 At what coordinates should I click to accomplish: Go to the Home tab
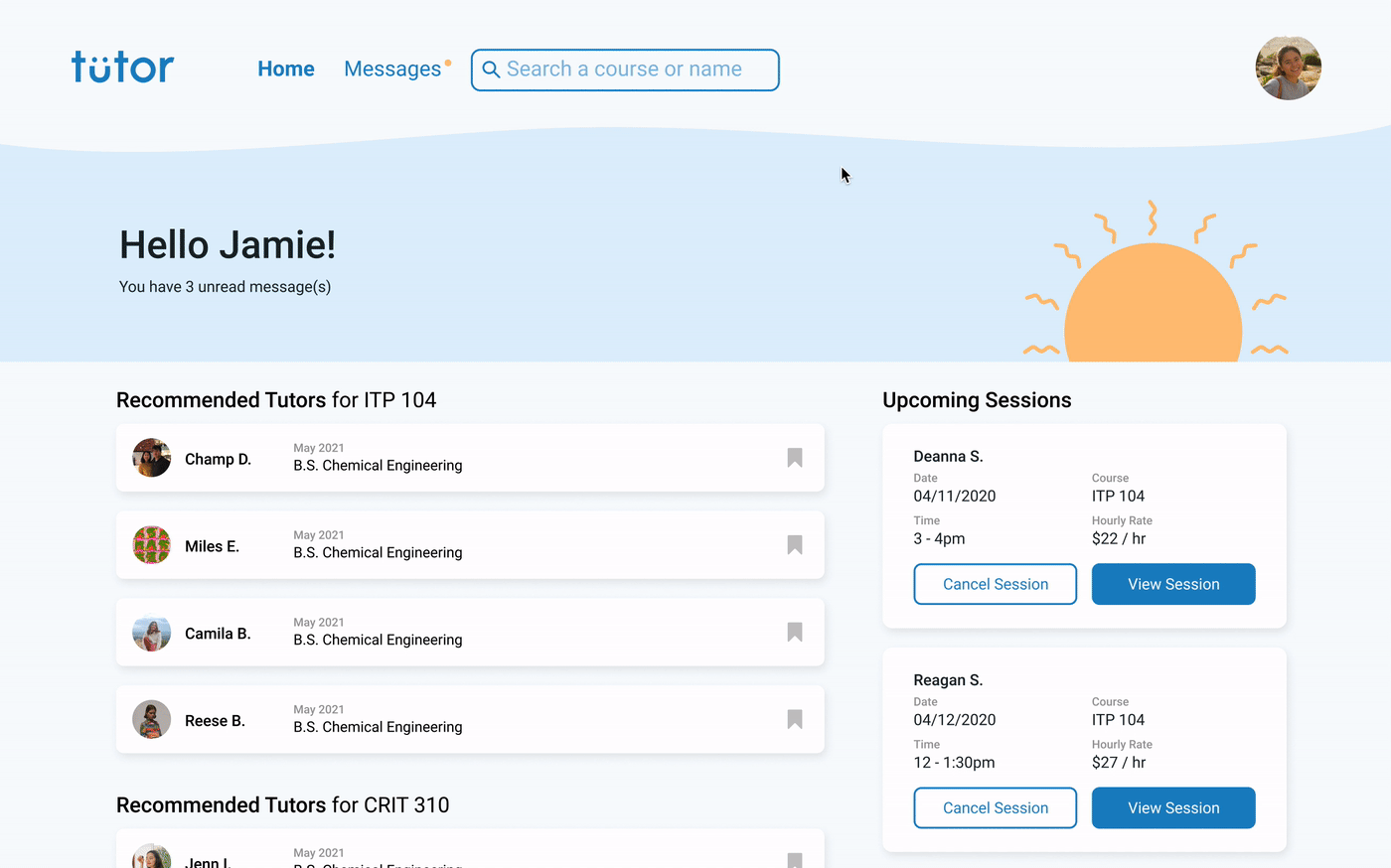(286, 70)
